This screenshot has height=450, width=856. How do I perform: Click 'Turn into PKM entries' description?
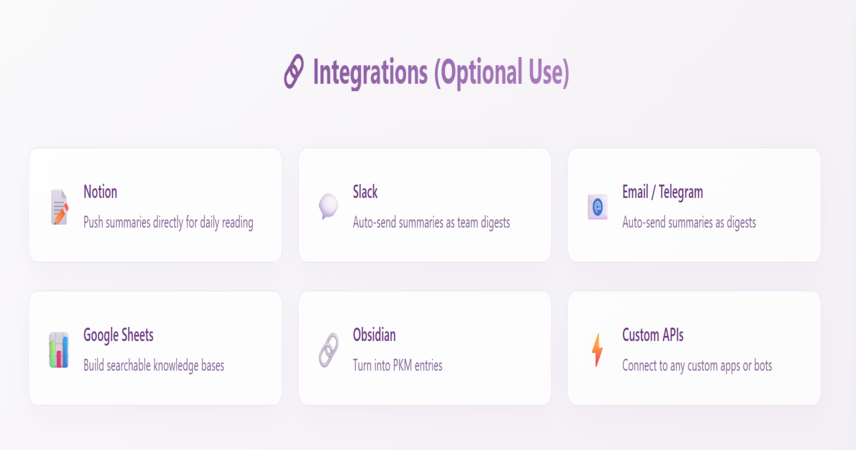coord(397,365)
